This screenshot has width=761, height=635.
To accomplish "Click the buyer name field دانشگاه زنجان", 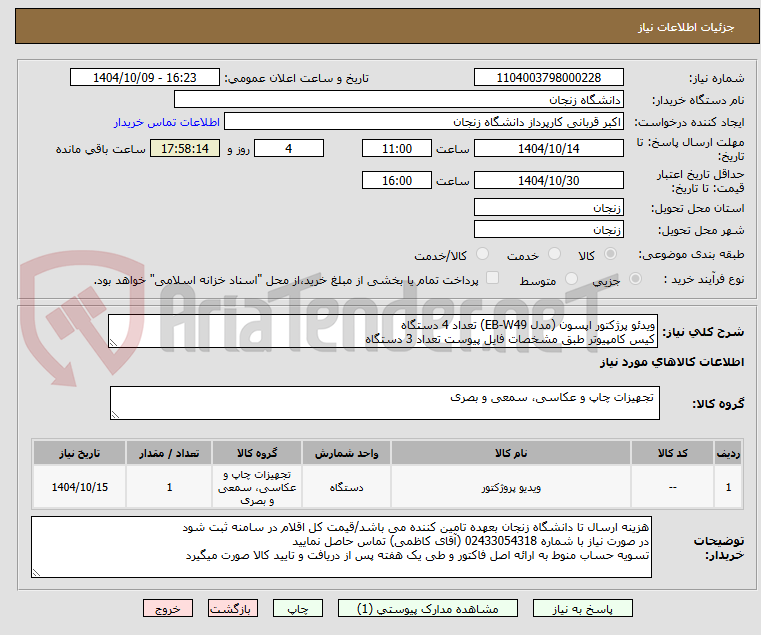I will click(x=398, y=100).
